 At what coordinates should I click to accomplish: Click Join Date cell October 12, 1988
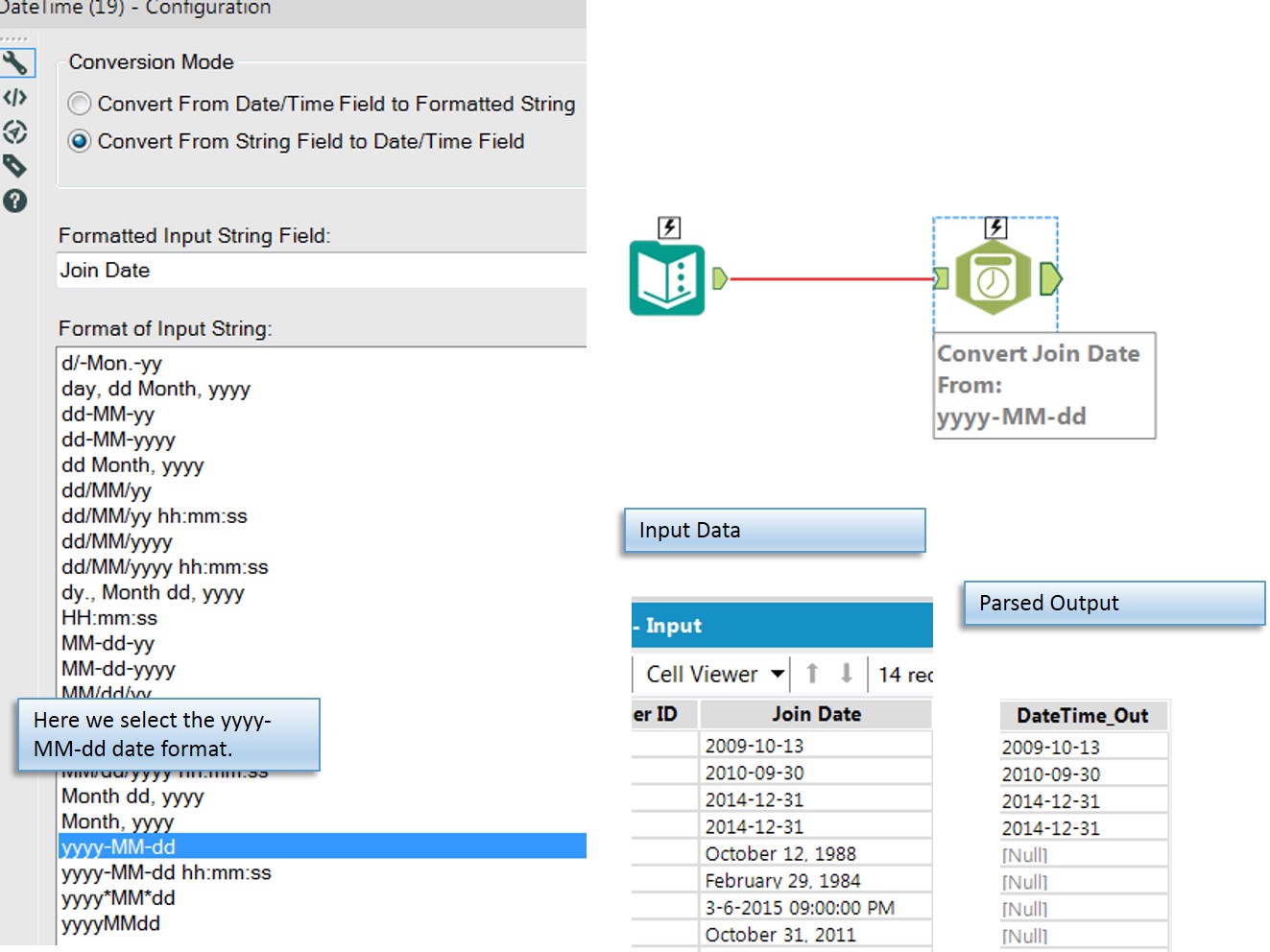816,853
